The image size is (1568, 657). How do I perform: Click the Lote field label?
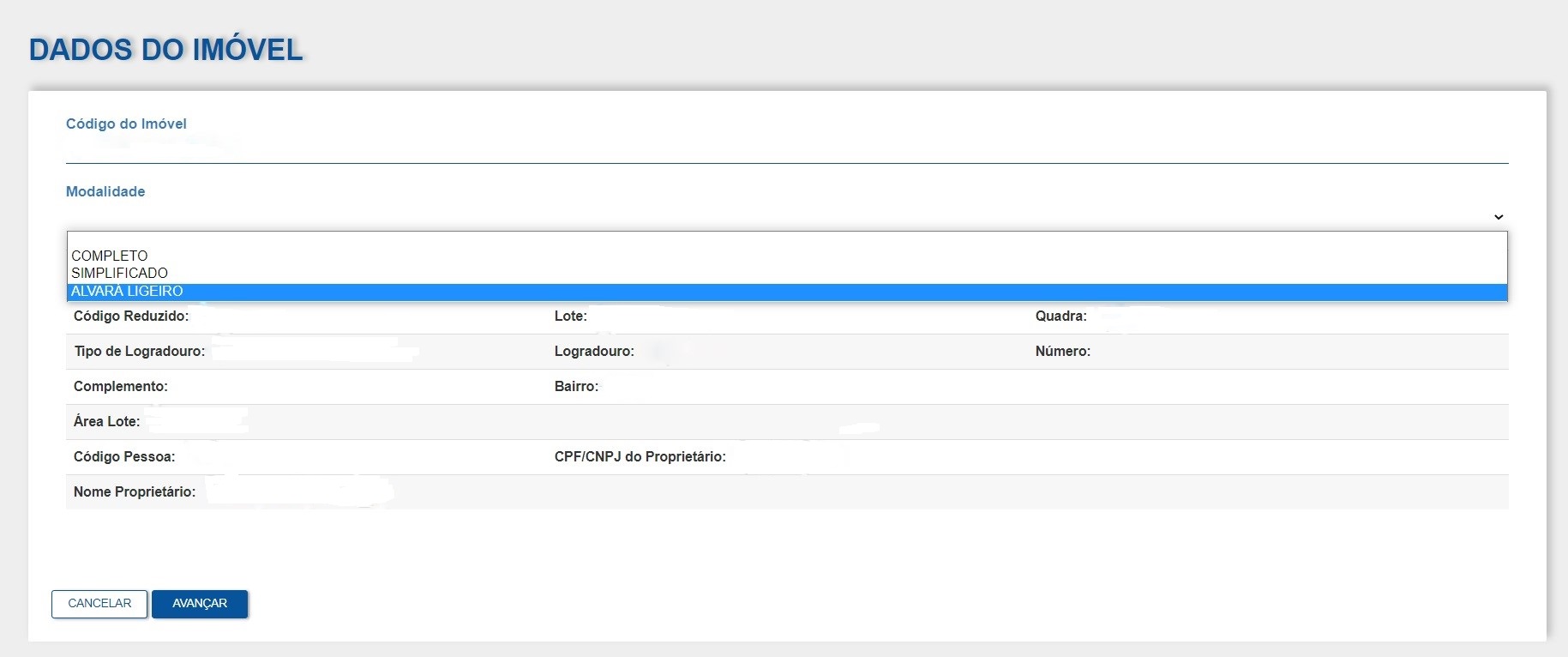(x=571, y=316)
